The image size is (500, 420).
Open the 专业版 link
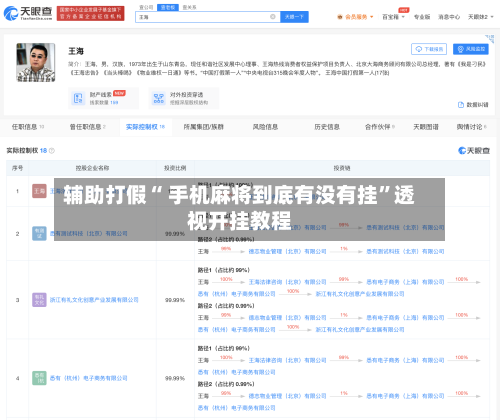point(422,17)
